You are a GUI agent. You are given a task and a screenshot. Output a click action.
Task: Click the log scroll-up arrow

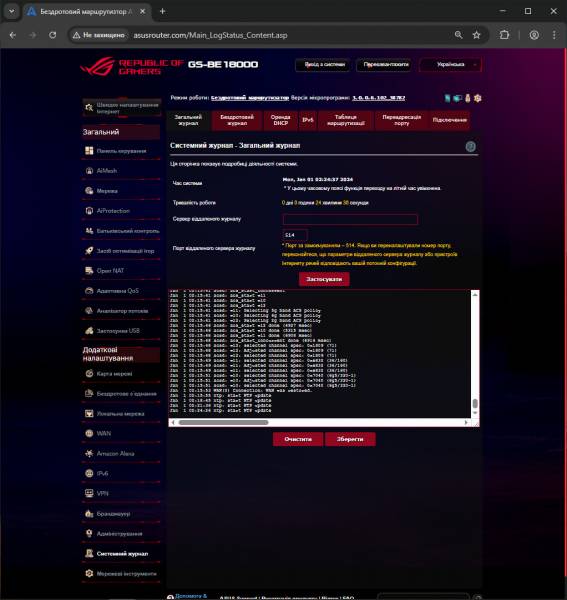tap(475, 294)
